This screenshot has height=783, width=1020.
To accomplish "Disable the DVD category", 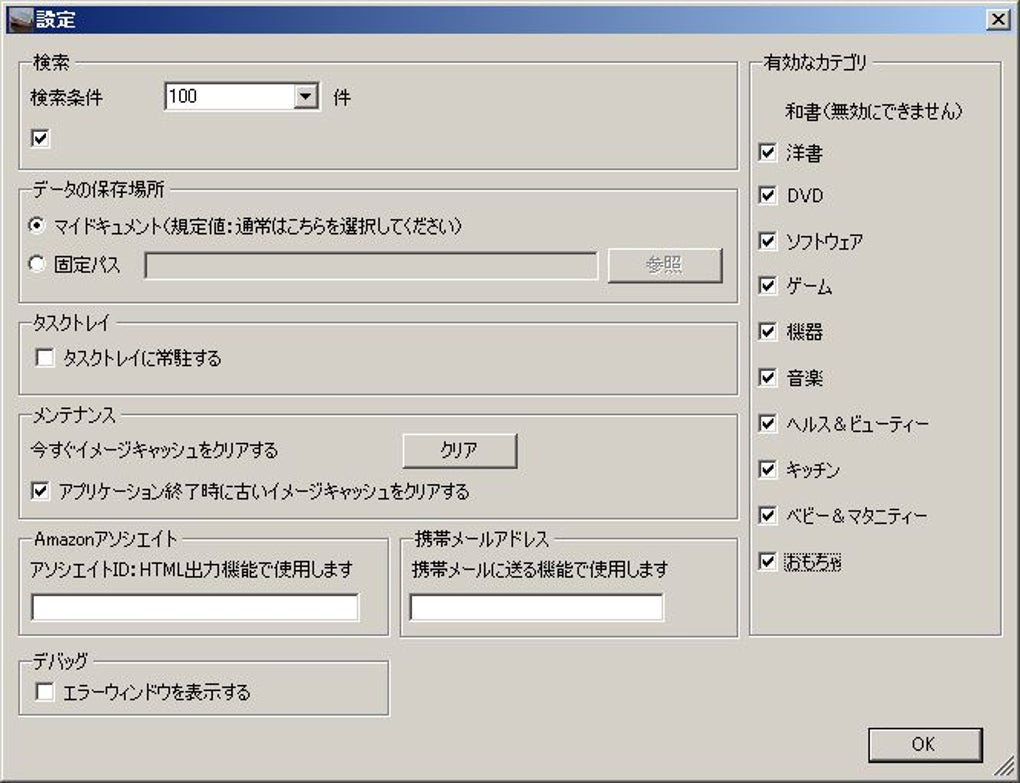I will click(767, 197).
